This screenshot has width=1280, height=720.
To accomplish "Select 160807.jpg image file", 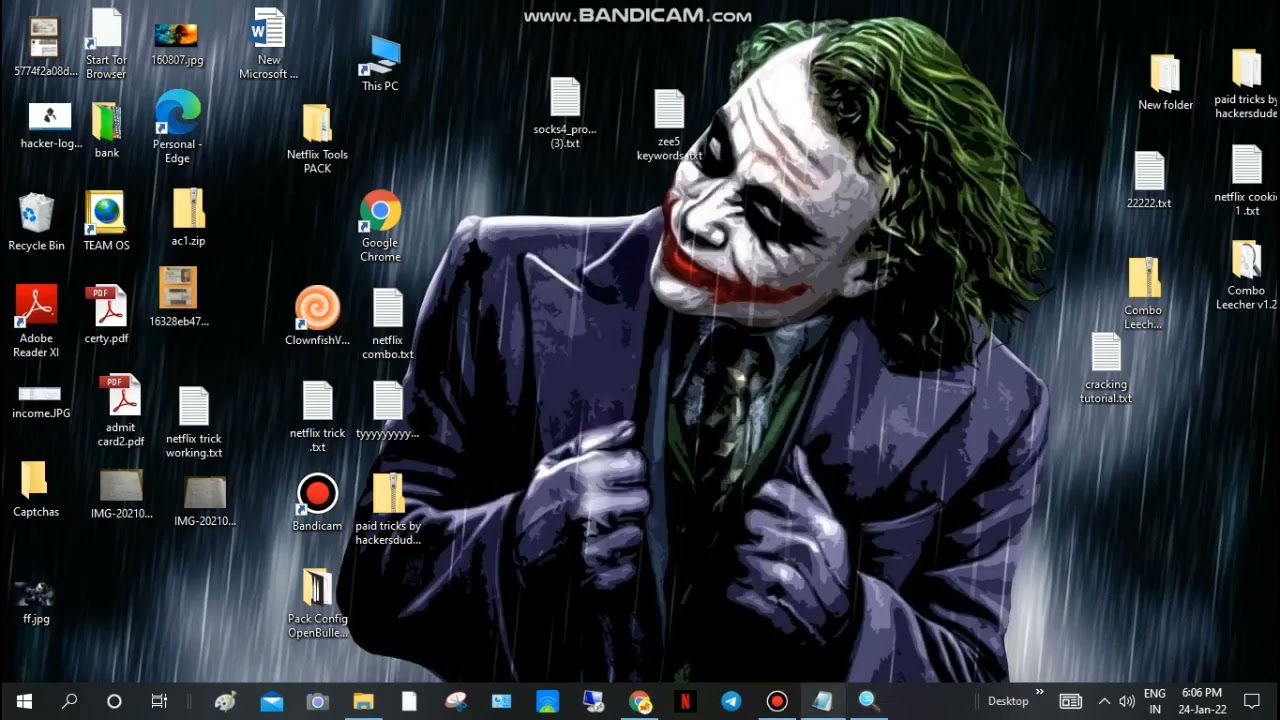I will pyautogui.click(x=177, y=43).
